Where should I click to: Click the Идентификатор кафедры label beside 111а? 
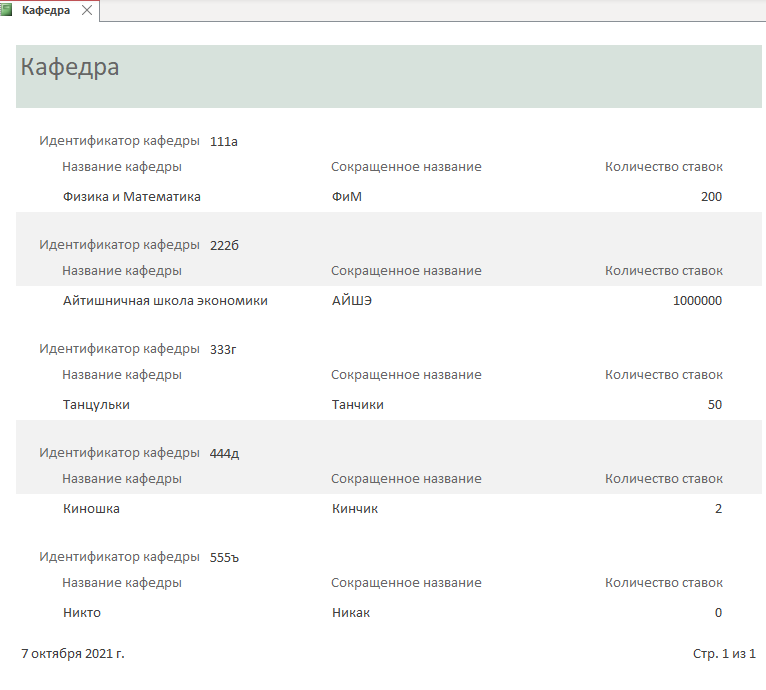point(120,141)
